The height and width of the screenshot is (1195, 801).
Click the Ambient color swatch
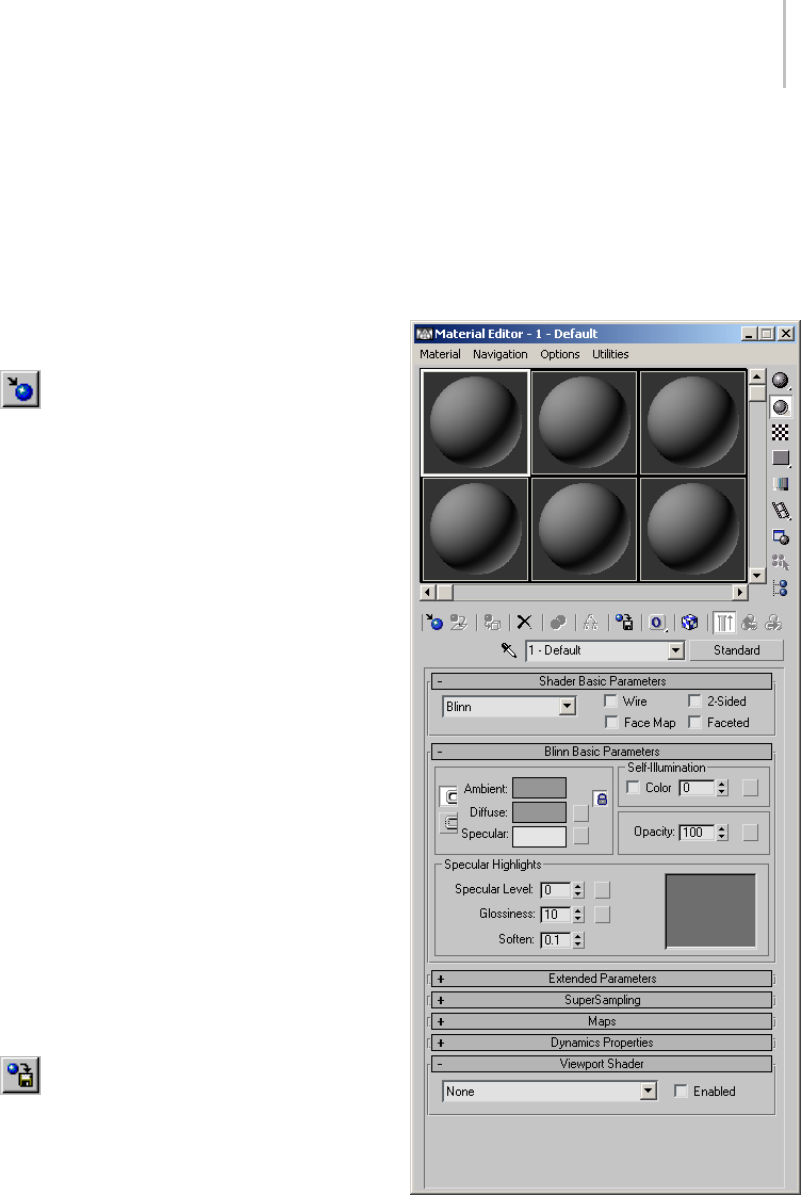[539, 788]
